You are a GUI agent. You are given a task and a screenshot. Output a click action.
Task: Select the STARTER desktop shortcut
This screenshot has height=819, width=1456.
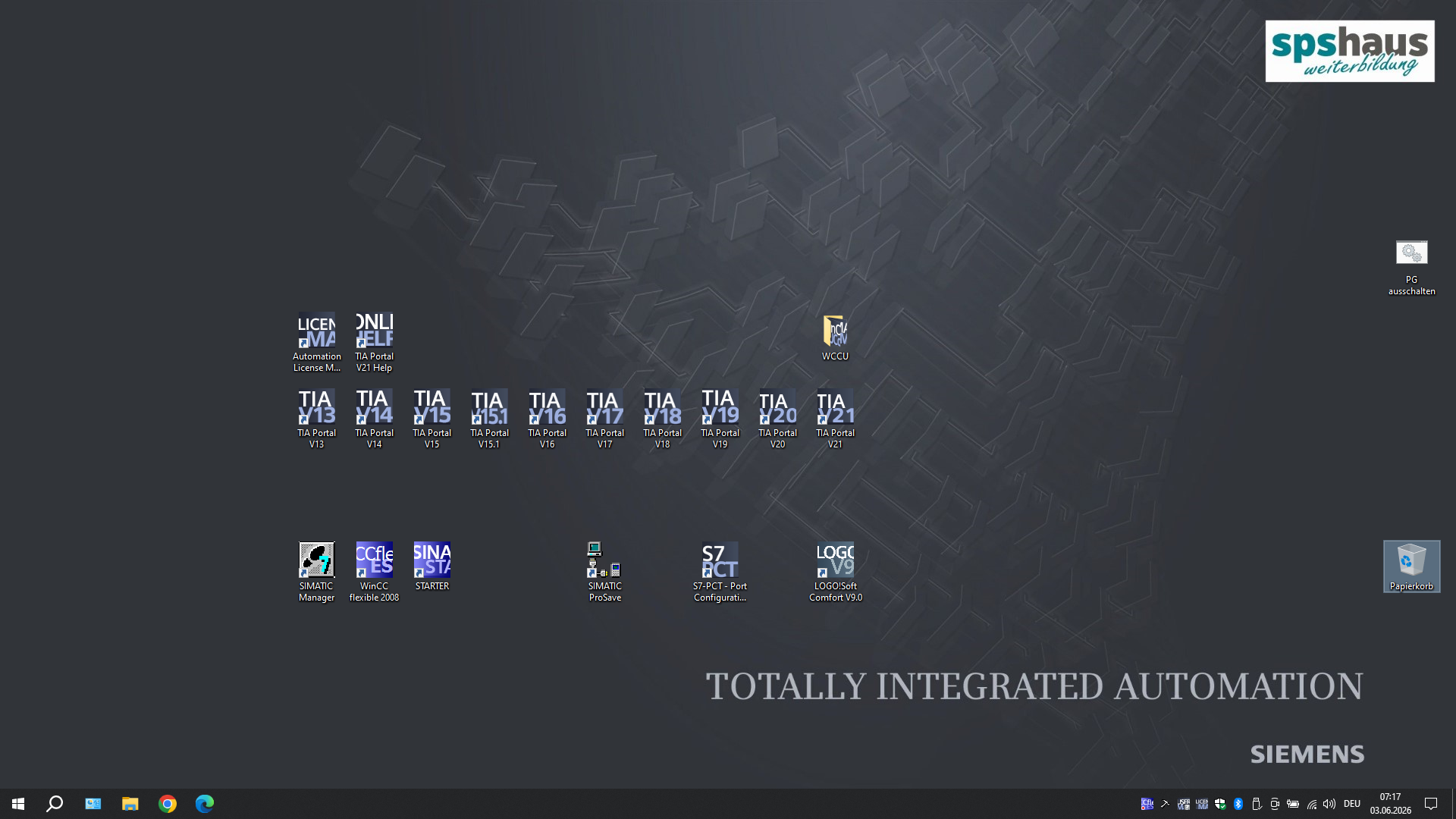431,566
